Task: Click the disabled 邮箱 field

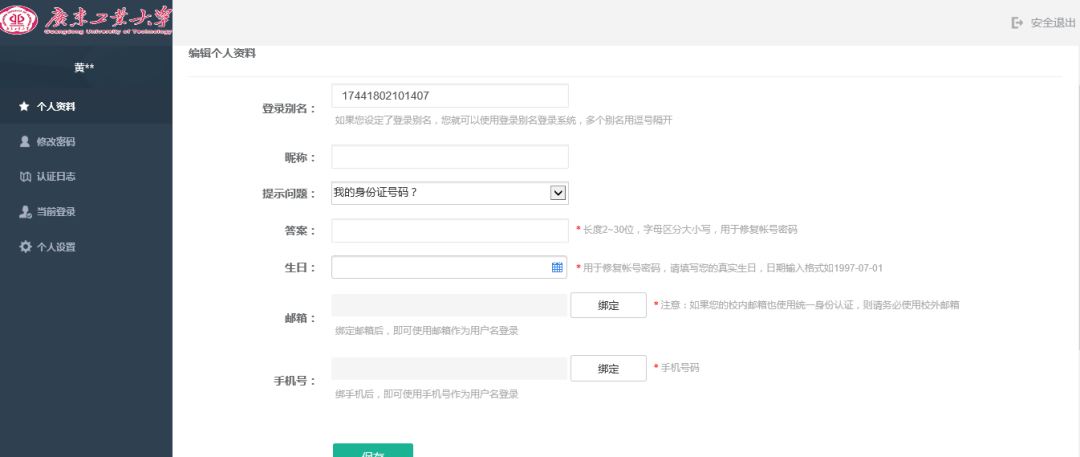Action: pos(449,305)
